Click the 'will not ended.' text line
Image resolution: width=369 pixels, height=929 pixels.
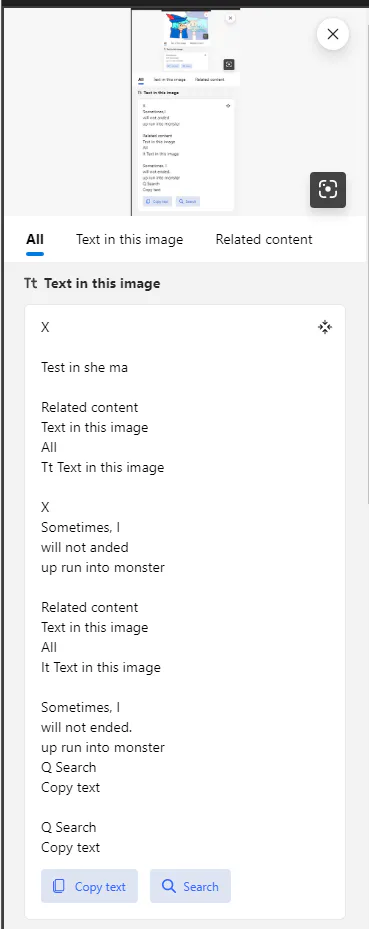(x=86, y=727)
